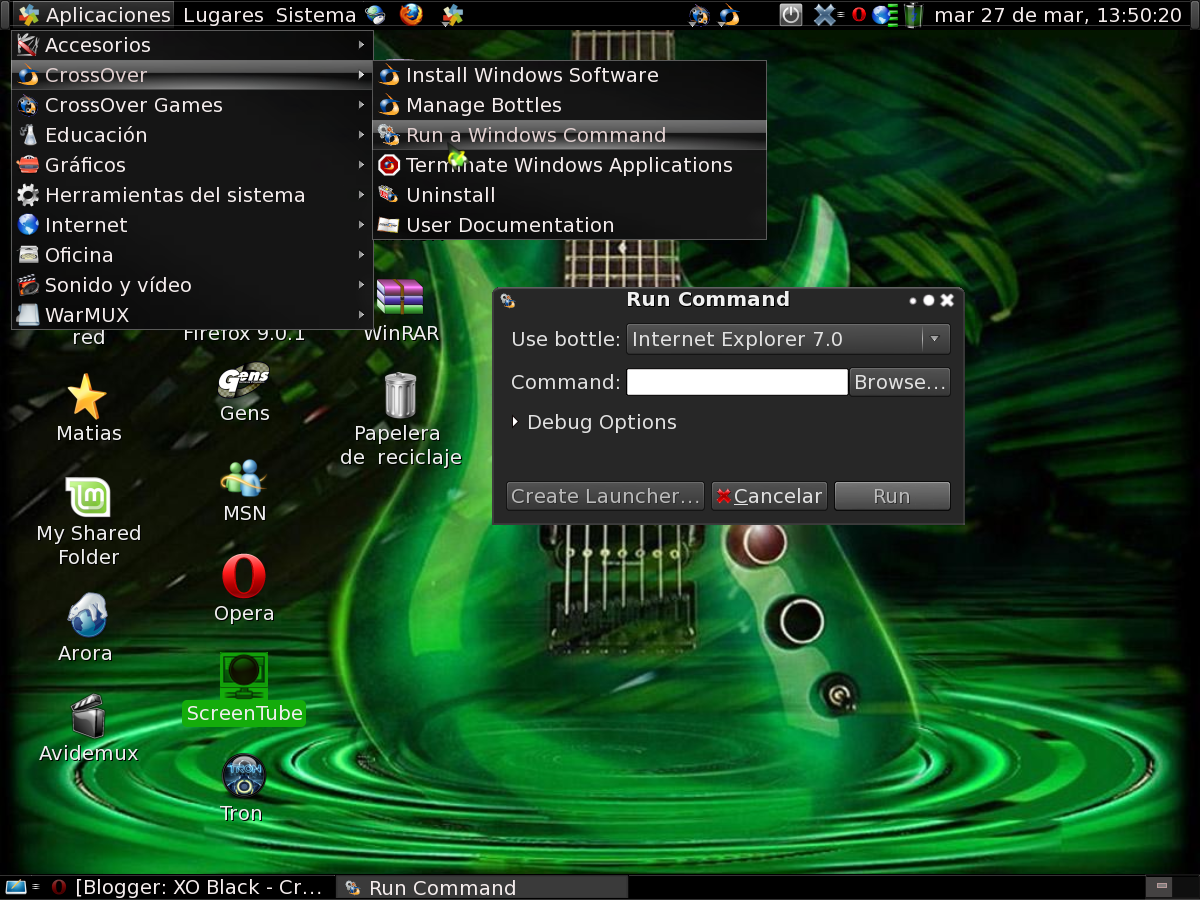
Task: Switch to Blogger XO Black taskbar window
Action: 188,887
